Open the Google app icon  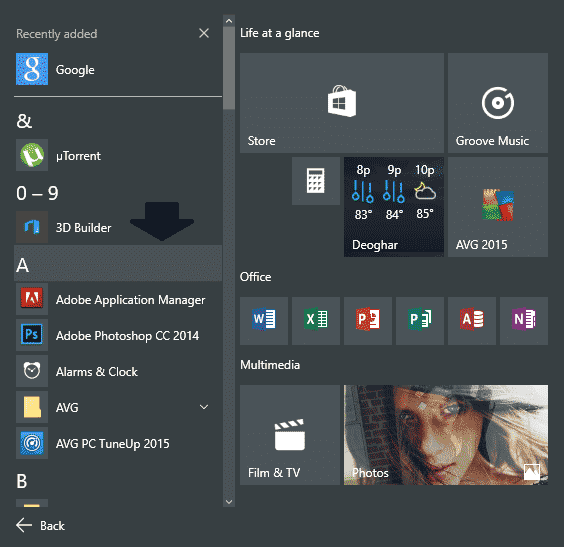coord(32,69)
